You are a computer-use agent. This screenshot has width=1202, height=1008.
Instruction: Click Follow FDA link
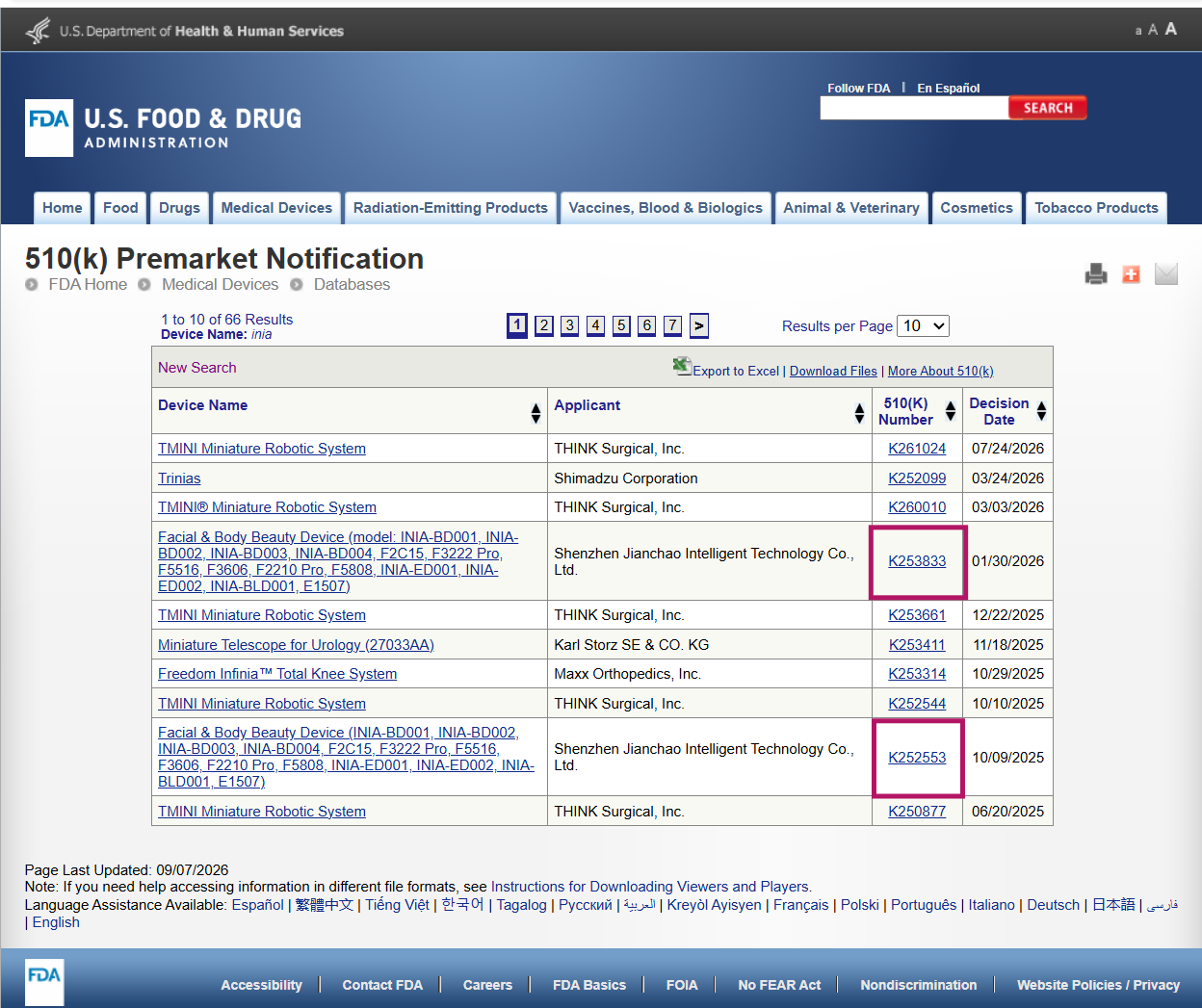(859, 88)
